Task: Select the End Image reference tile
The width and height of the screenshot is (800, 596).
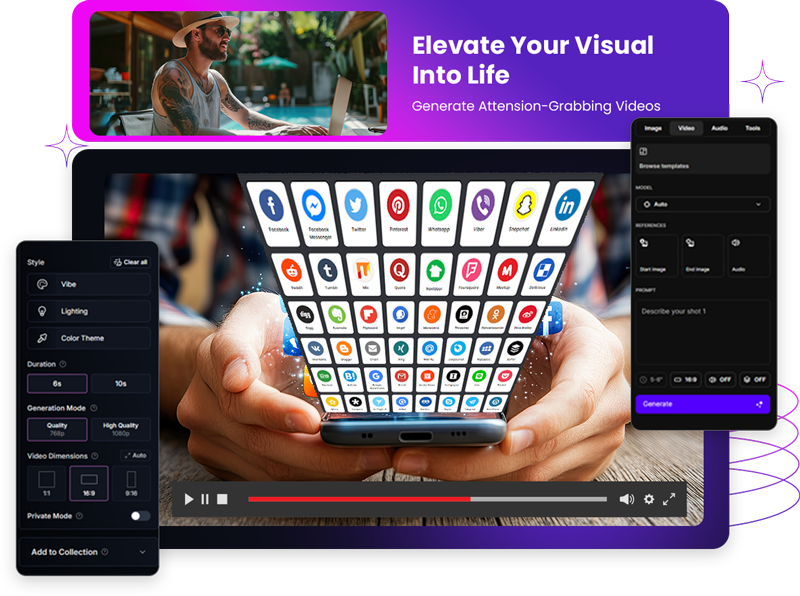Action: (x=702, y=256)
